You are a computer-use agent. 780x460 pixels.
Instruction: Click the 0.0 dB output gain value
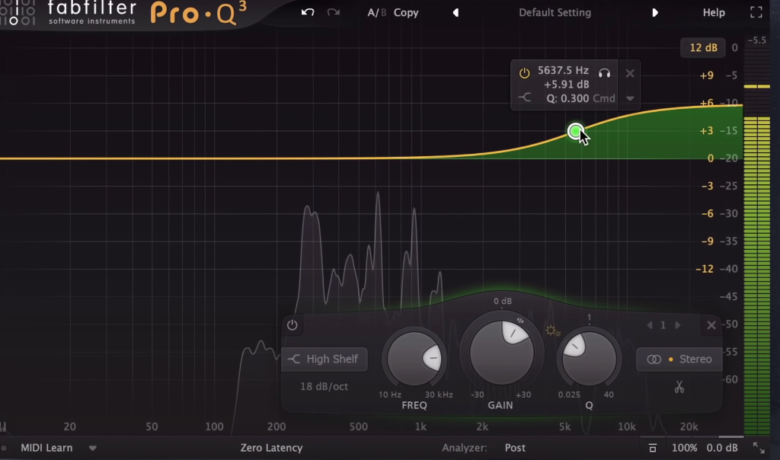pos(722,448)
